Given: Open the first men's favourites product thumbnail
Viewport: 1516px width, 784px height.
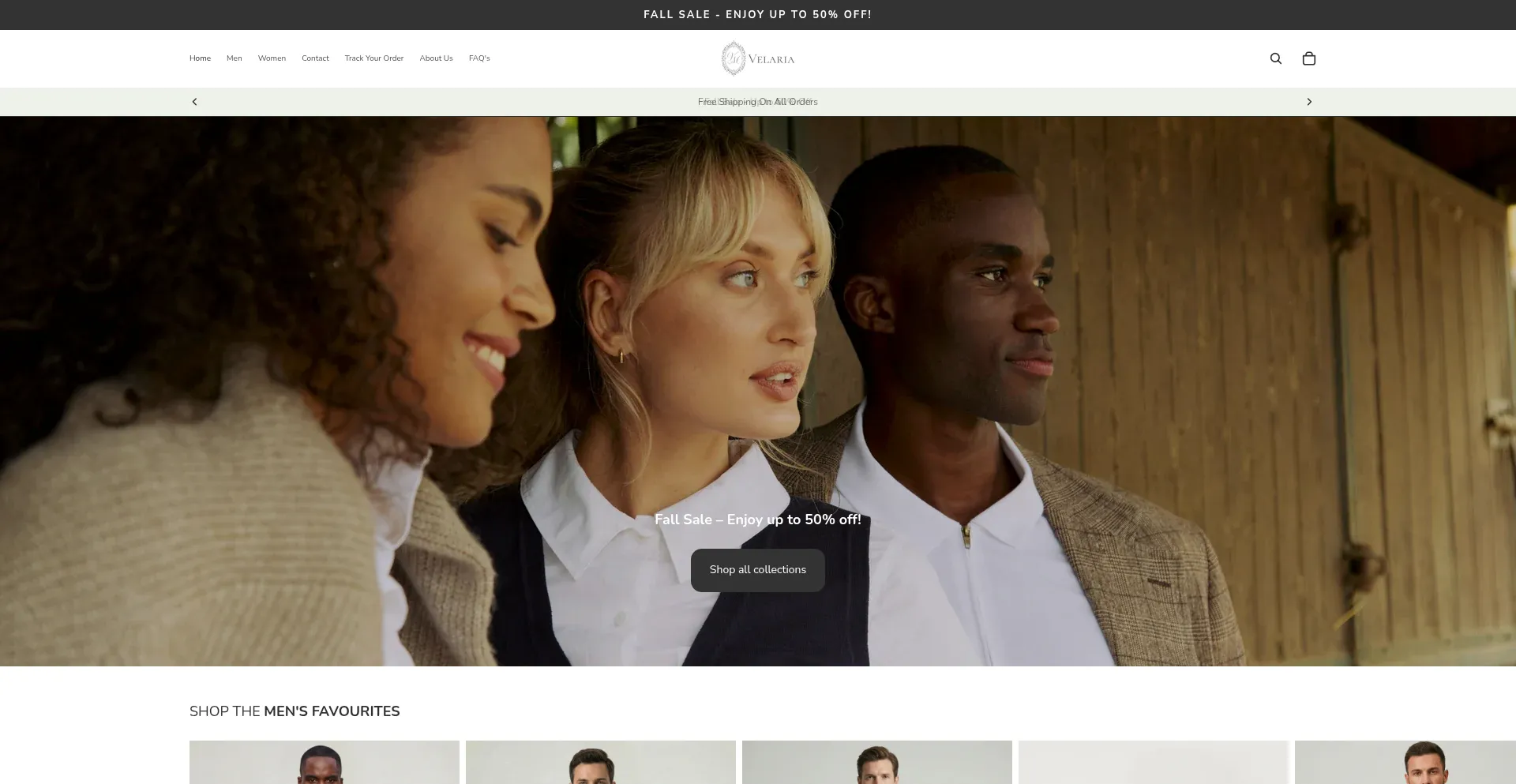Looking at the screenshot, I should click(325, 763).
